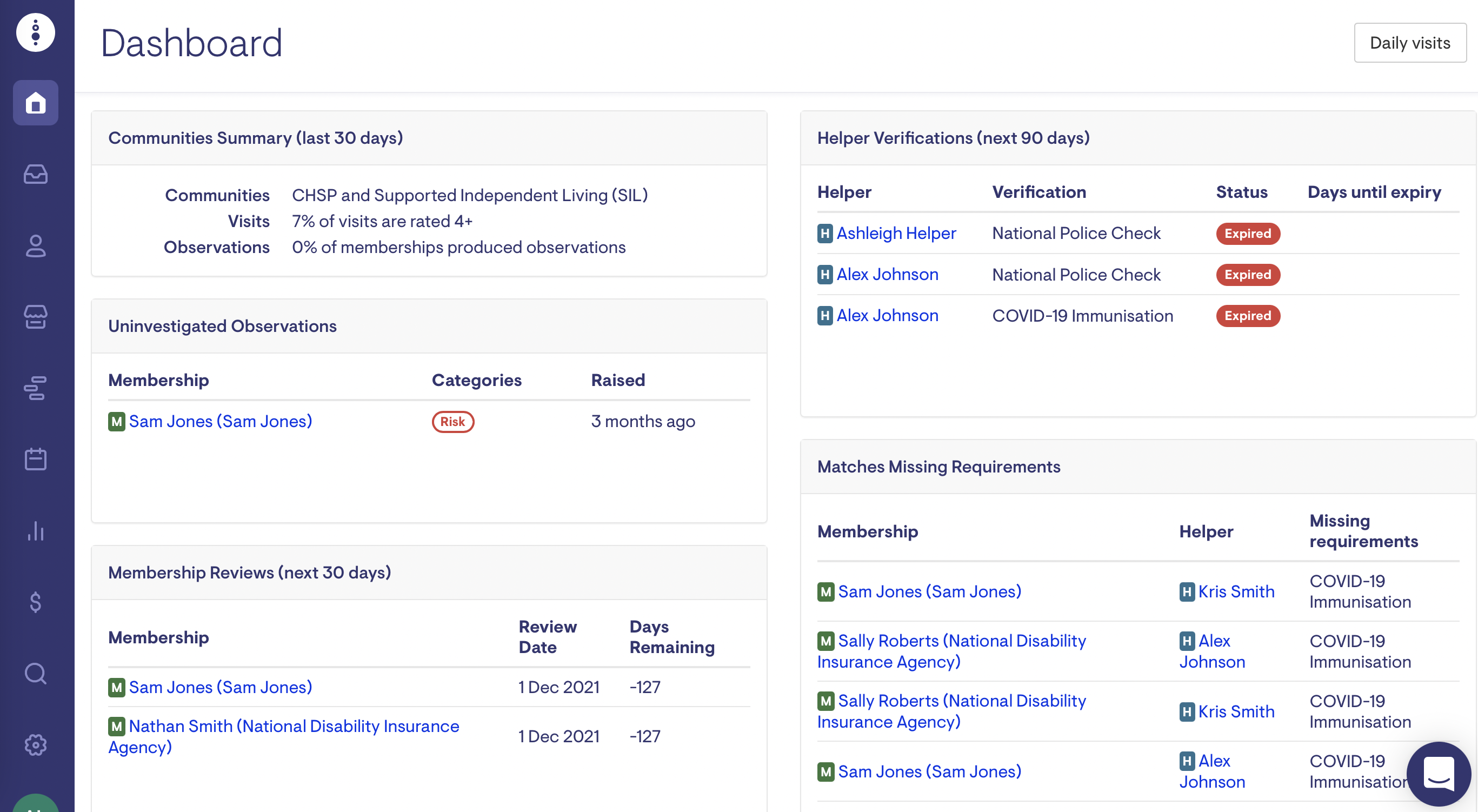The width and height of the screenshot is (1478, 812).
Task: Open the settings gear sidebar icon
Action: point(36,744)
